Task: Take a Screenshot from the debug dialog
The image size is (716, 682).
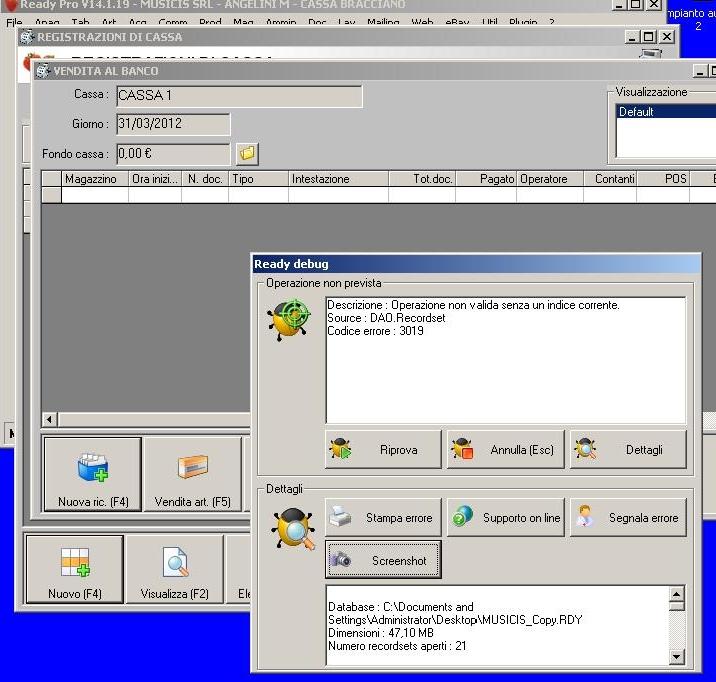Action: 383,560
